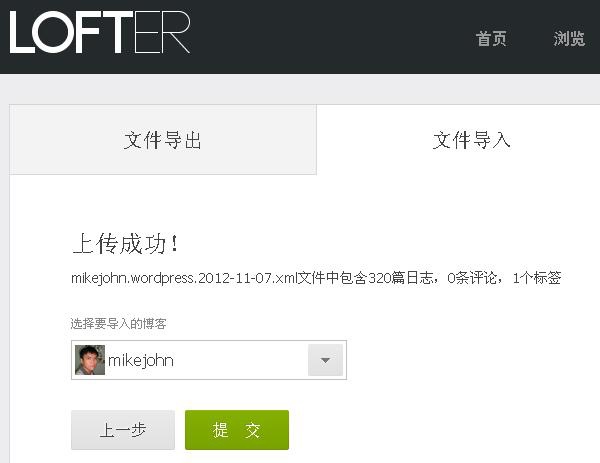Open the 浏览 navigation link

pos(569,39)
